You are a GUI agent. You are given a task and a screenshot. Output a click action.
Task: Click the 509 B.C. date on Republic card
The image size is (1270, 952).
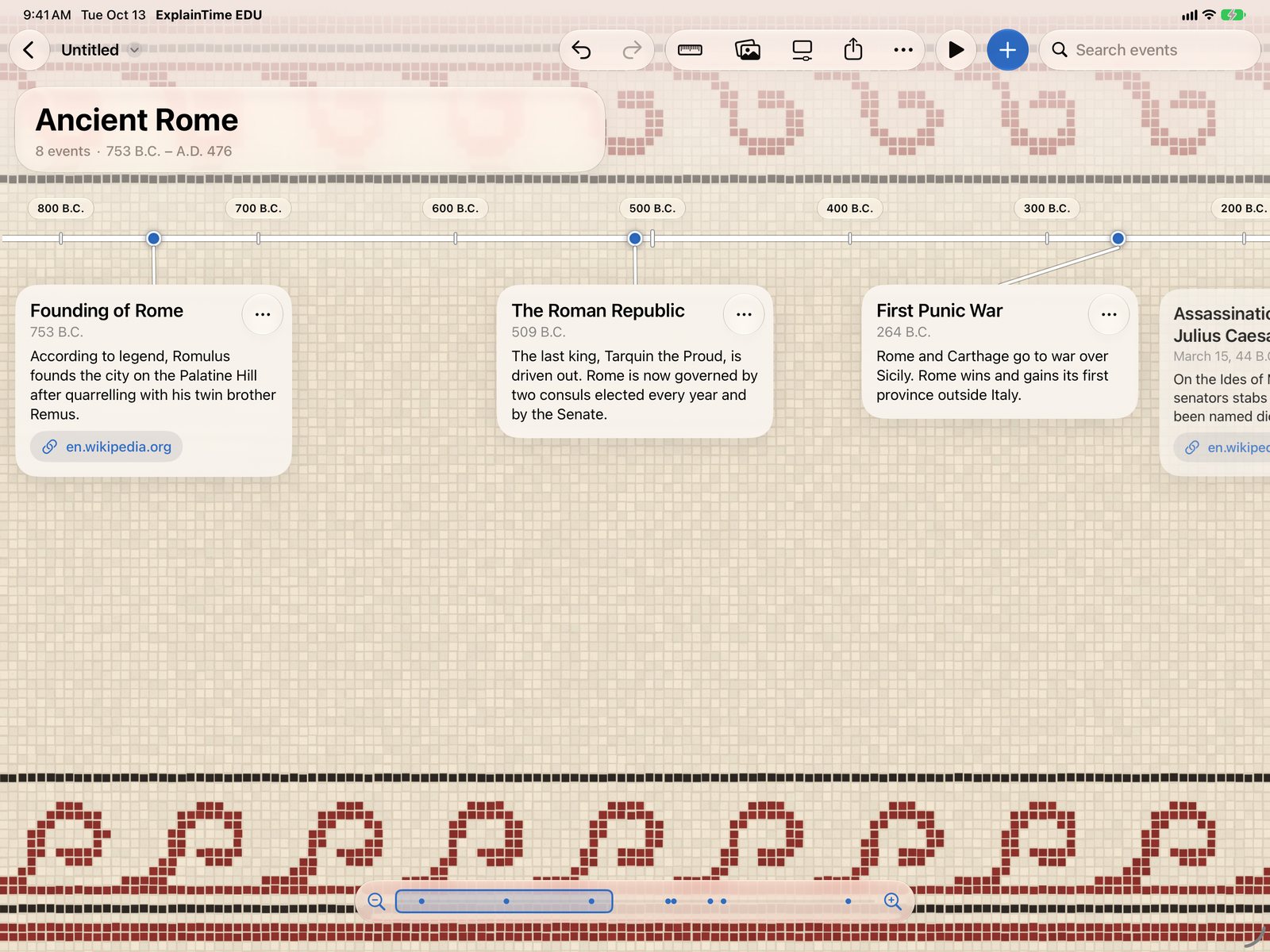[538, 332]
